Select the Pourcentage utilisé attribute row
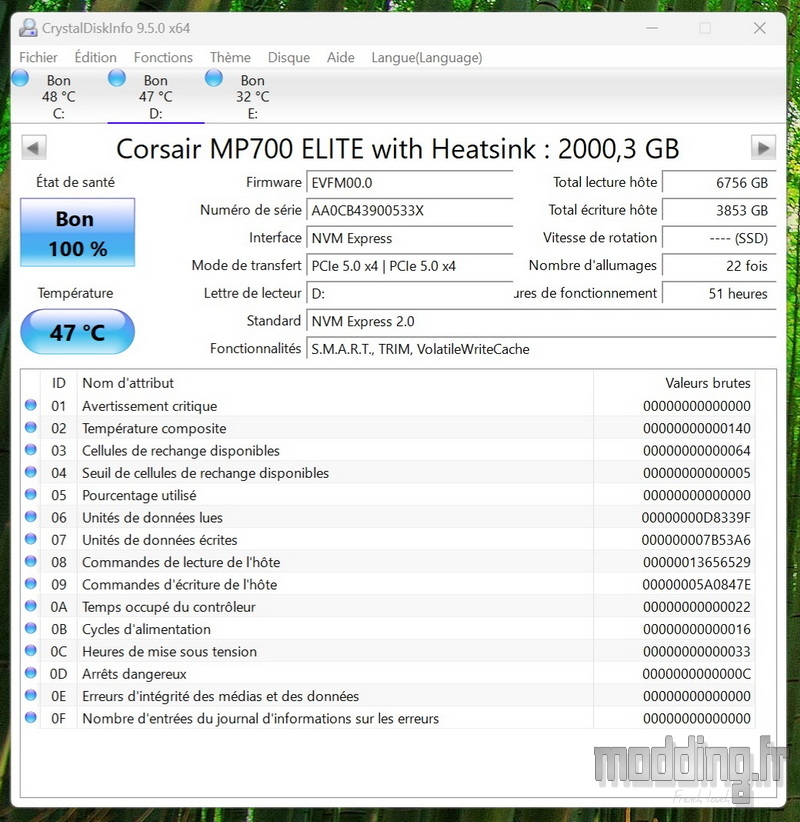800x822 pixels. [388, 495]
